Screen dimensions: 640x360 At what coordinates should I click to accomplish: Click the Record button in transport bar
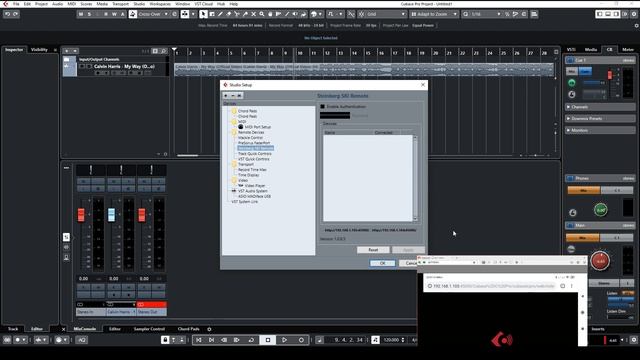[301, 340]
